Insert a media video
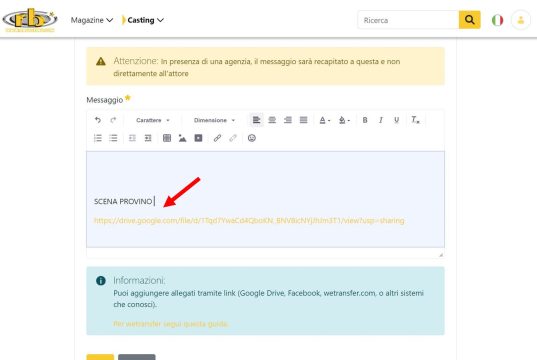This screenshot has width=537, height=360. tap(198, 138)
